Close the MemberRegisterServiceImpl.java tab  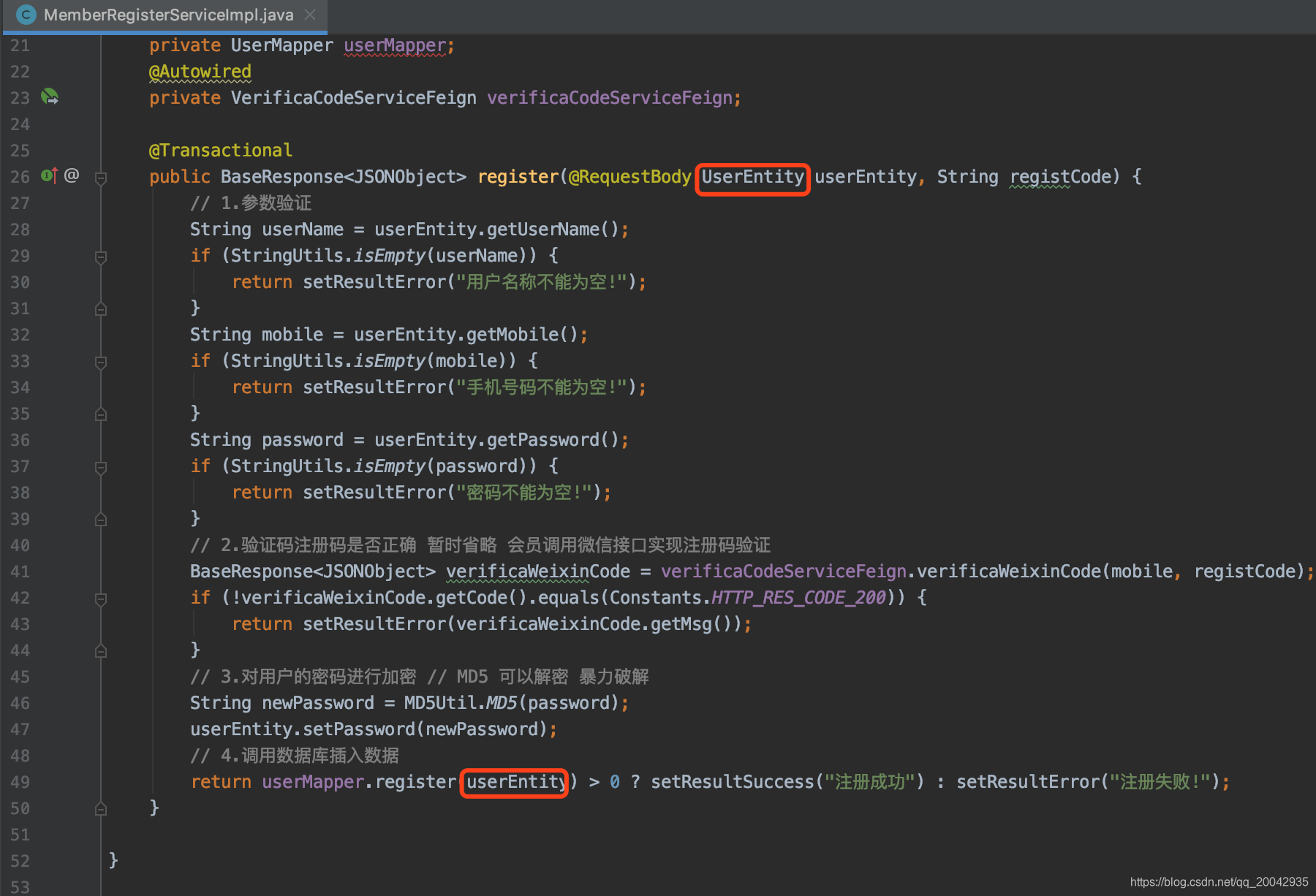coord(310,15)
